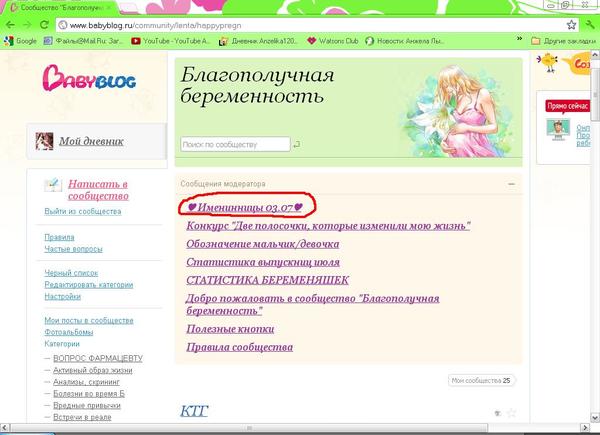Click the doctor monitor icon under Прямо сейчас
This screenshot has width=600, height=435.
pyautogui.click(x=556, y=129)
